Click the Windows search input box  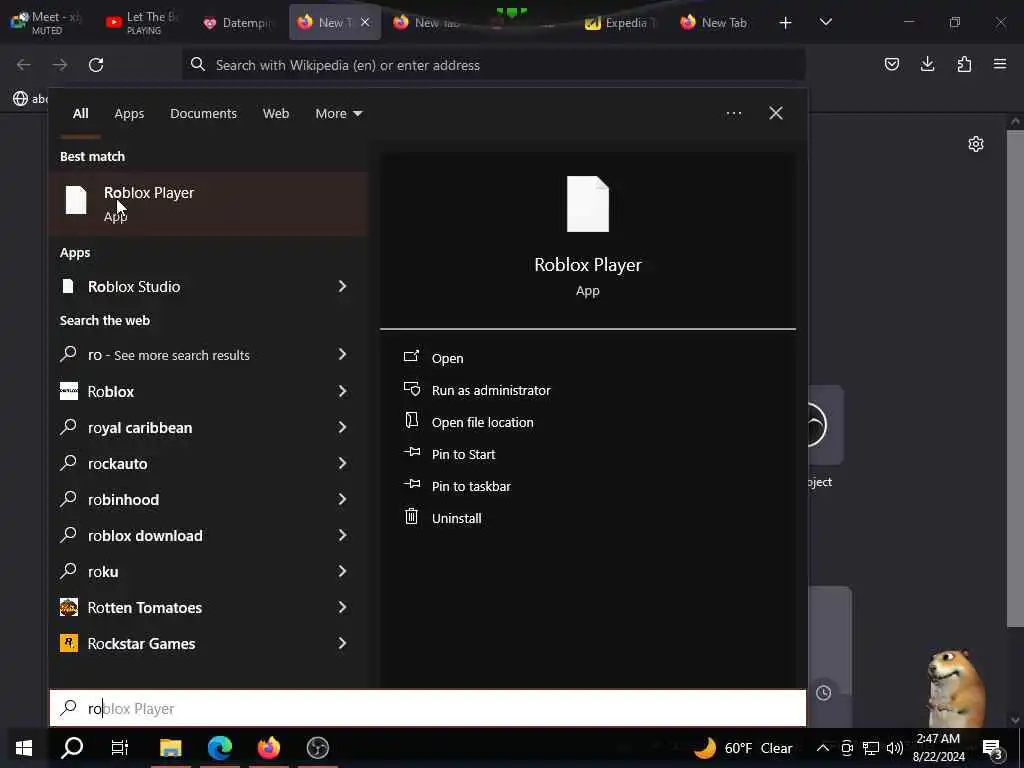coord(428,709)
